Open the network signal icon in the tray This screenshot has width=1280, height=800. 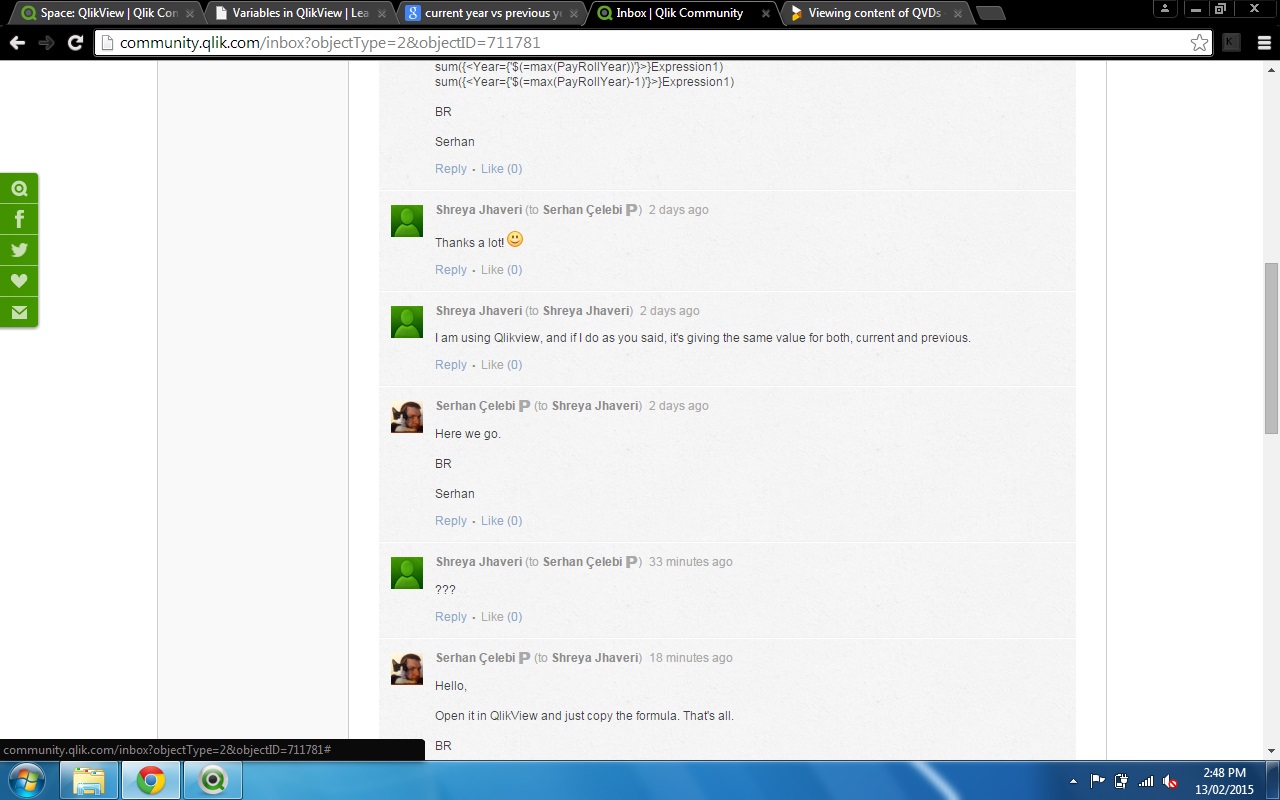(x=1146, y=781)
